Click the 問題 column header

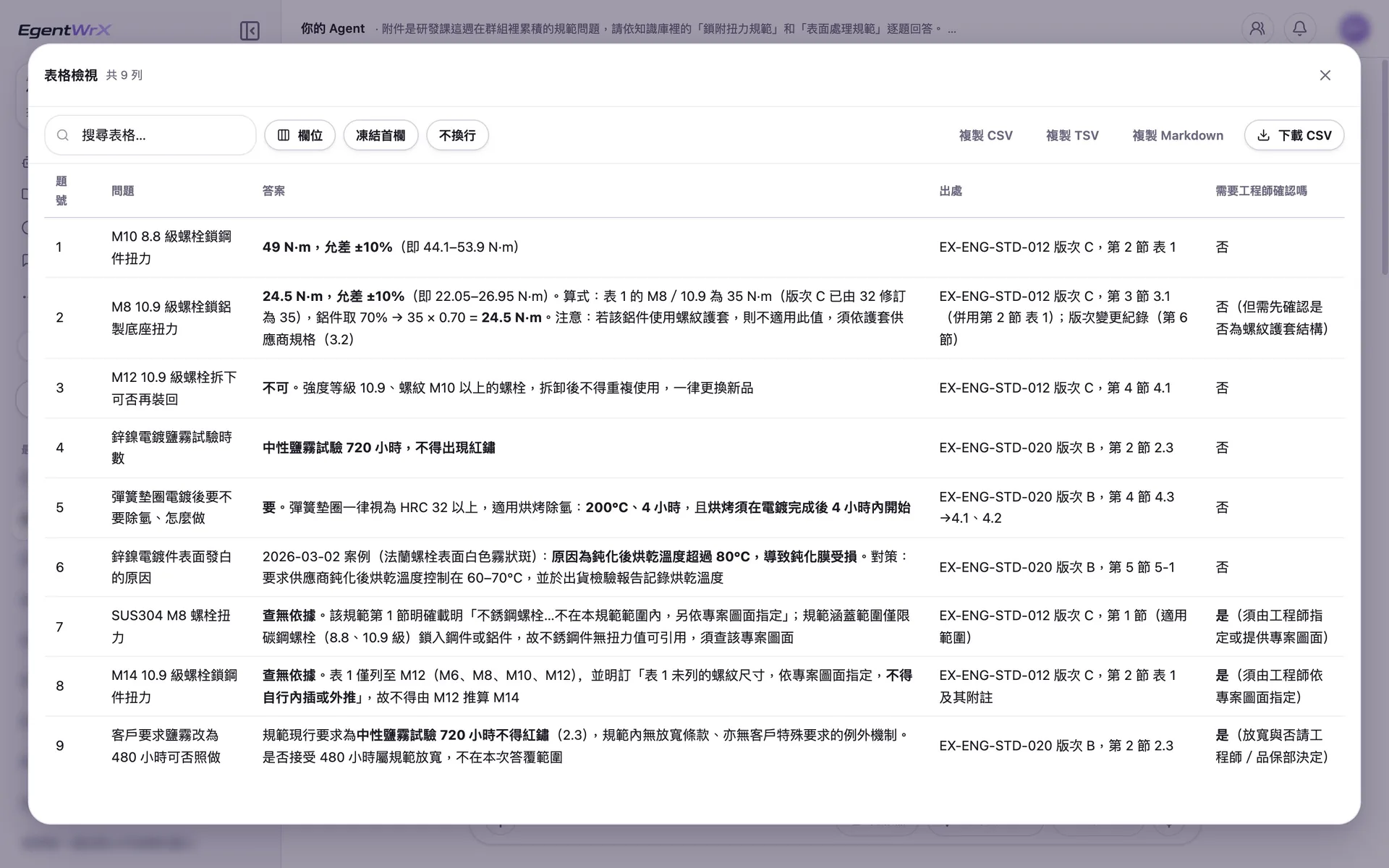click(122, 191)
